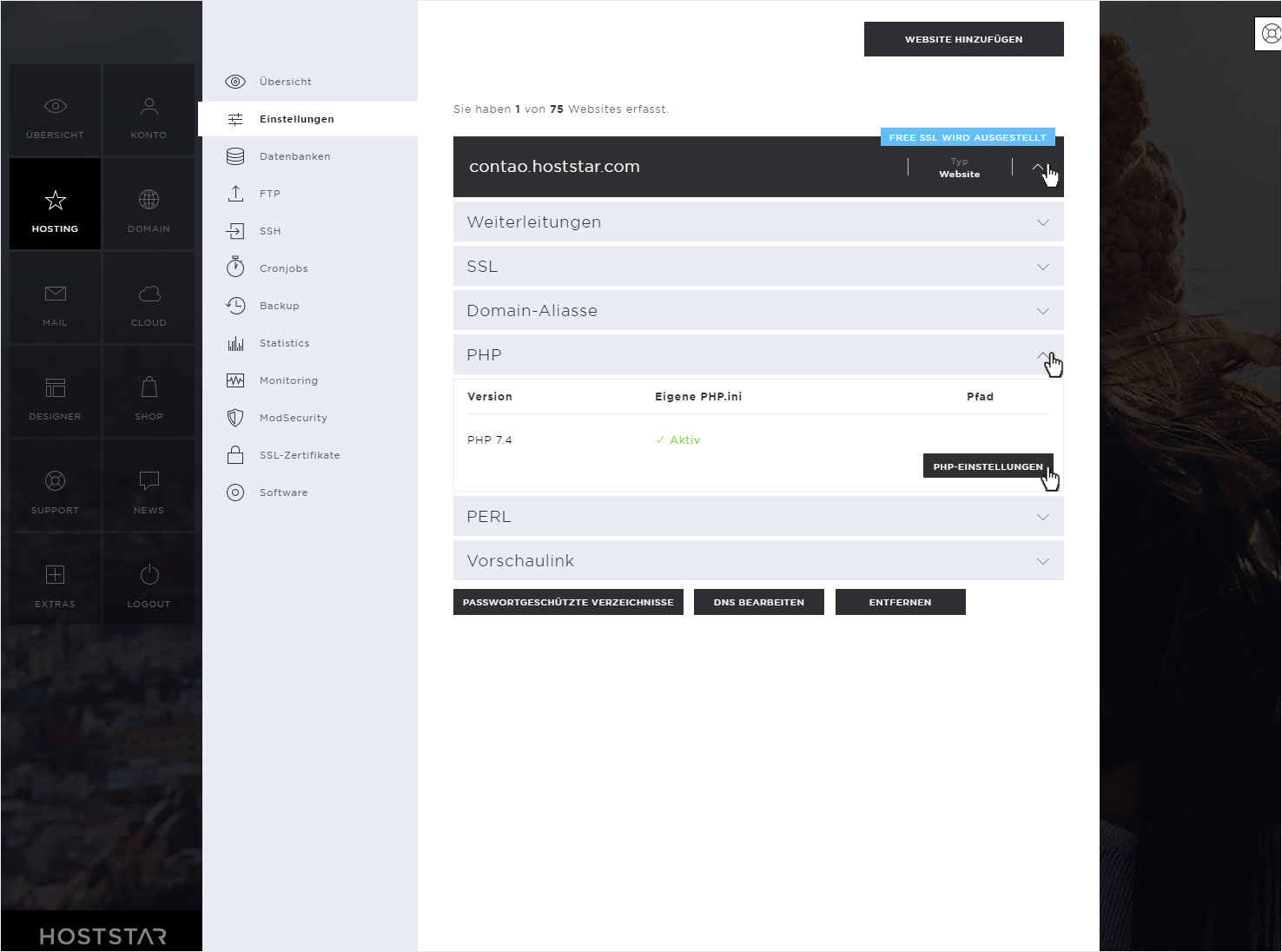Open the News speech bubble tile
The image size is (1282, 952).
(149, 486)
